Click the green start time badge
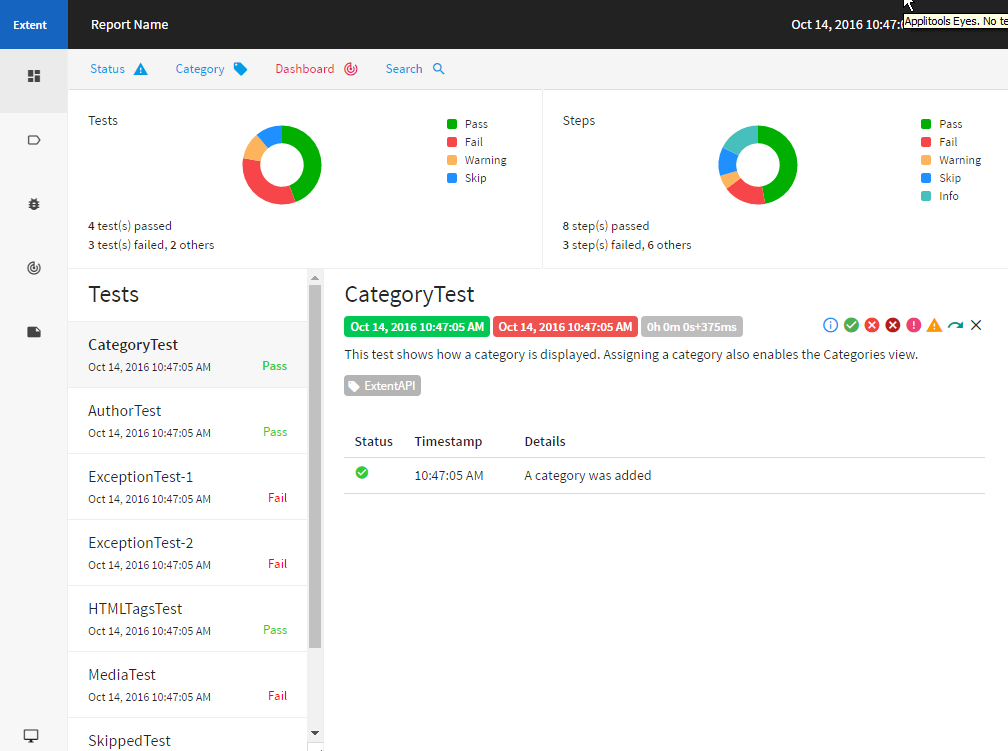 click(417, 327)
